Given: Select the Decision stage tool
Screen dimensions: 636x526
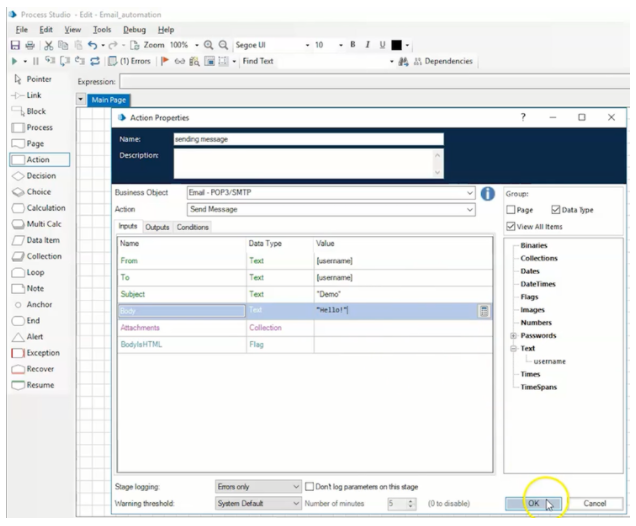Looking at the screenshot, I should tap(36, 176).
